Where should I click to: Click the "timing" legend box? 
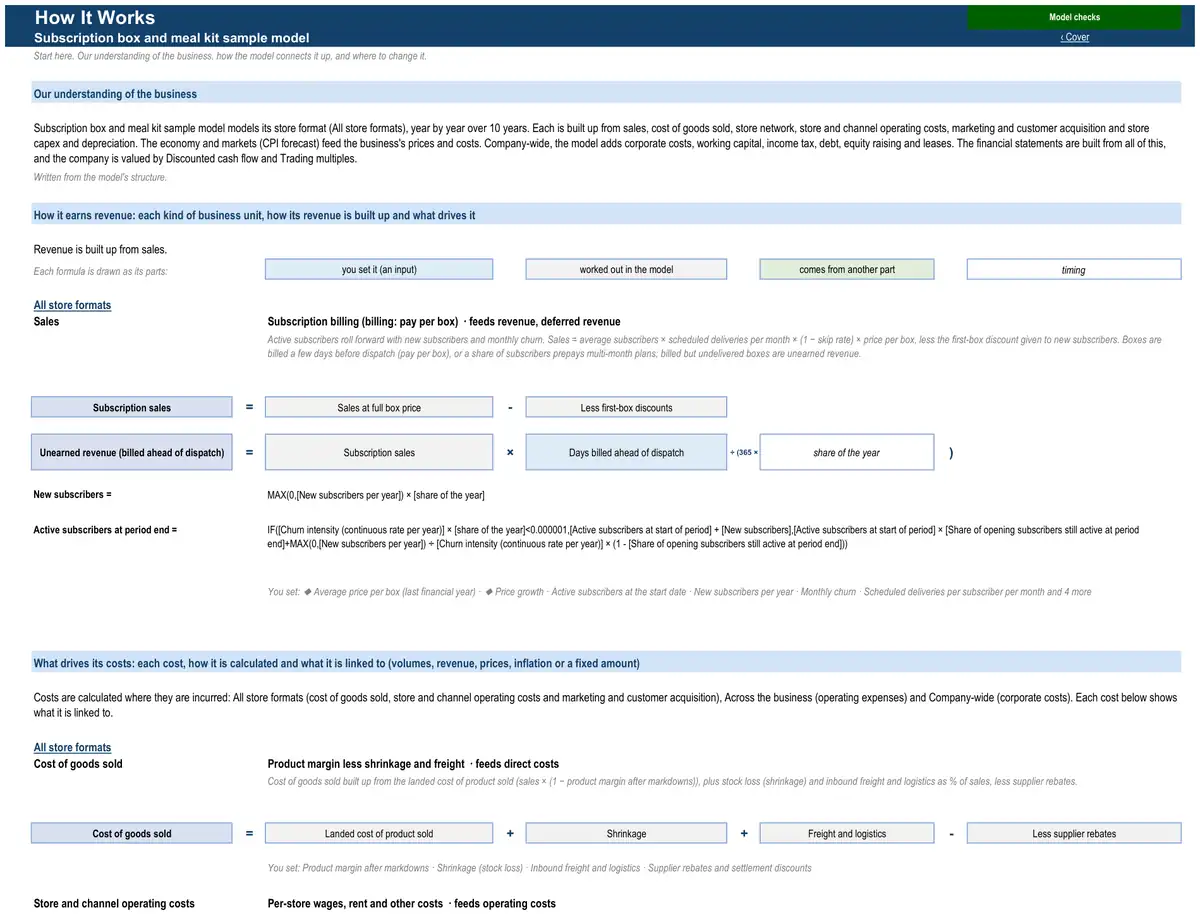pyautogui.click(x=1074, y=269)
